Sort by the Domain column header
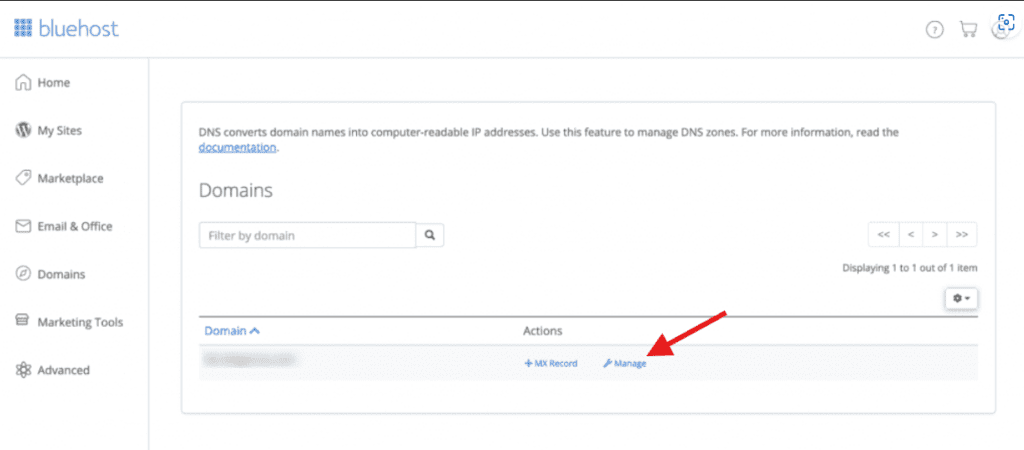 tap(232, 331)
